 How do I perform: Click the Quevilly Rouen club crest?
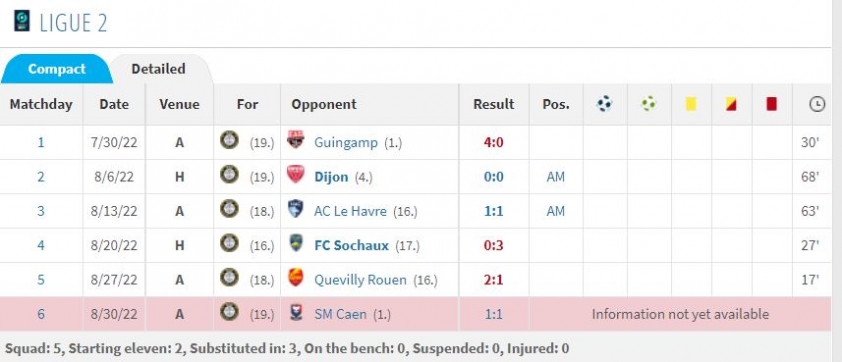click(x=295, y=278)
